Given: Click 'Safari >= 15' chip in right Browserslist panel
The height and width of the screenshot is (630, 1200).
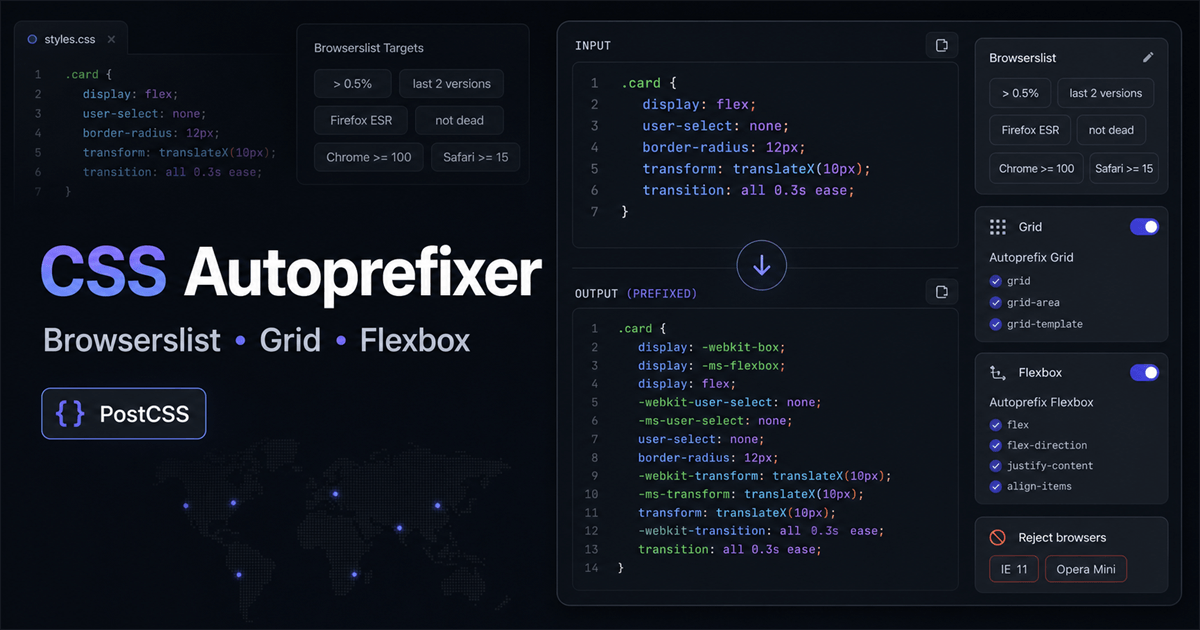Looking at the screenshot, I should (1124, 168).
